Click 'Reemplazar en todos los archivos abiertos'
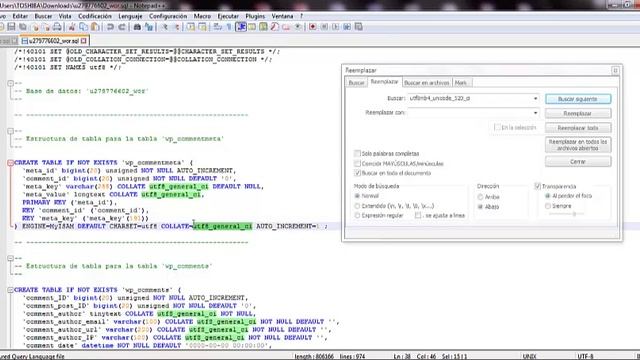Screen dimensions: 640x360 pyautogui.click(x=578, y=145)
